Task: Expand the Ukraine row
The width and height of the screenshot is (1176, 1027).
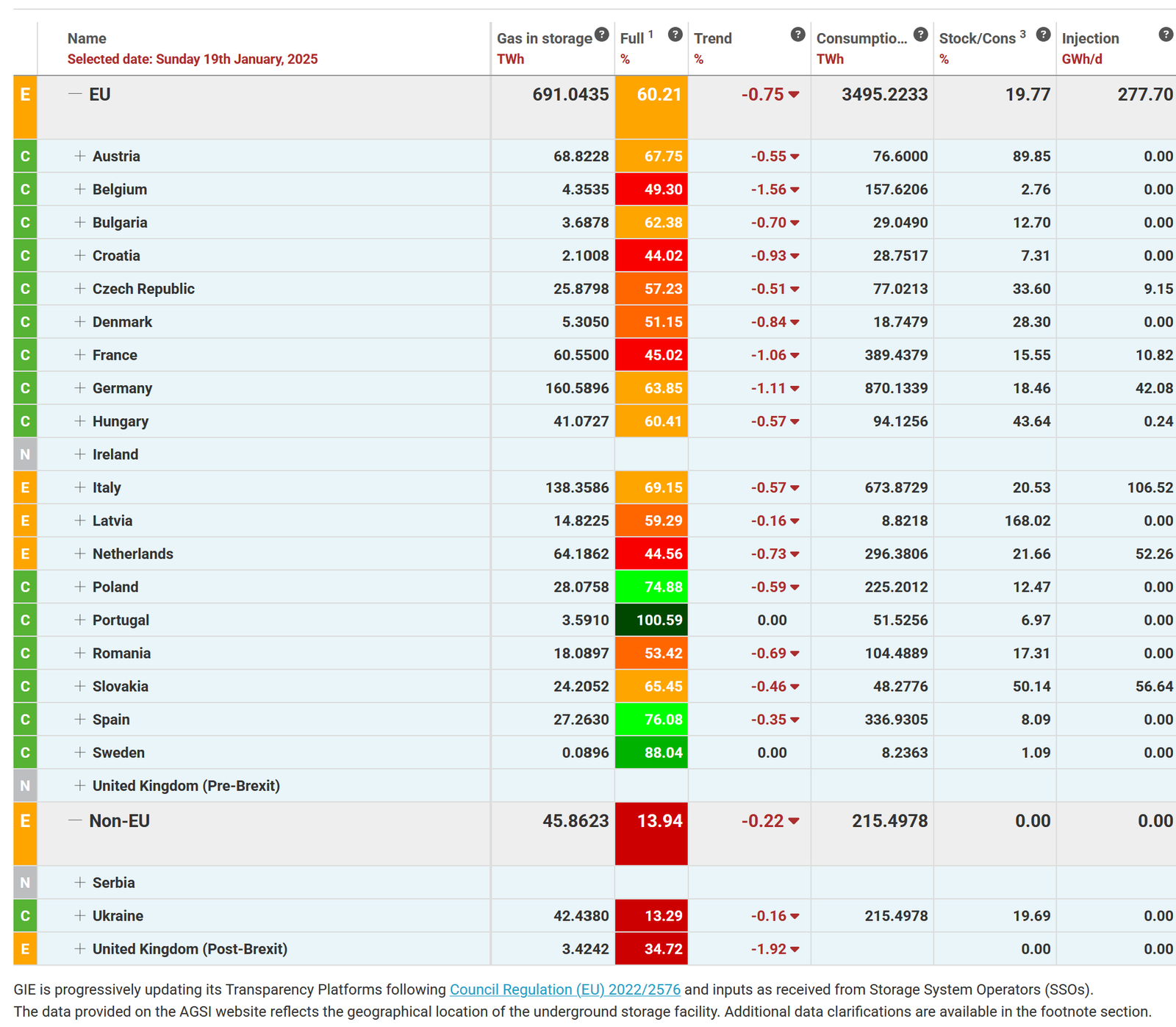Action: pos(80,916)
